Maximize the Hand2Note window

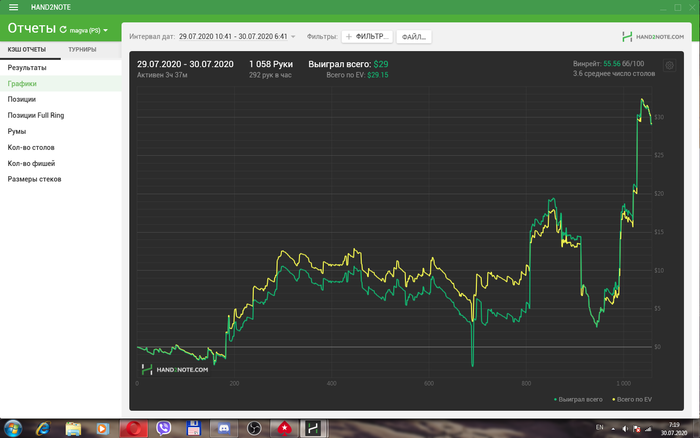tap(678, 8)
